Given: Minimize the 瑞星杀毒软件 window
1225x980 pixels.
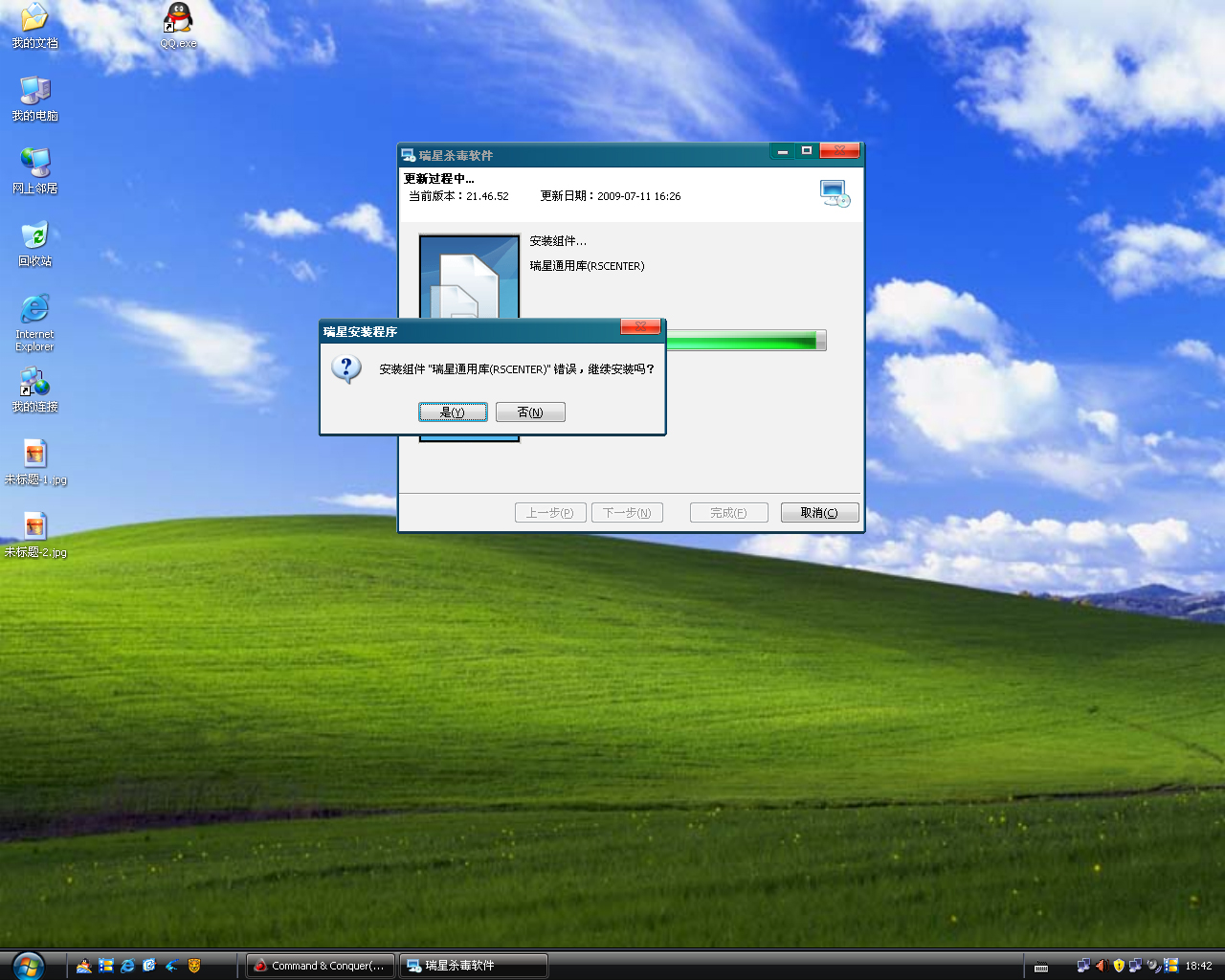Looking at the screenshot, I should (x=783, y=151).
